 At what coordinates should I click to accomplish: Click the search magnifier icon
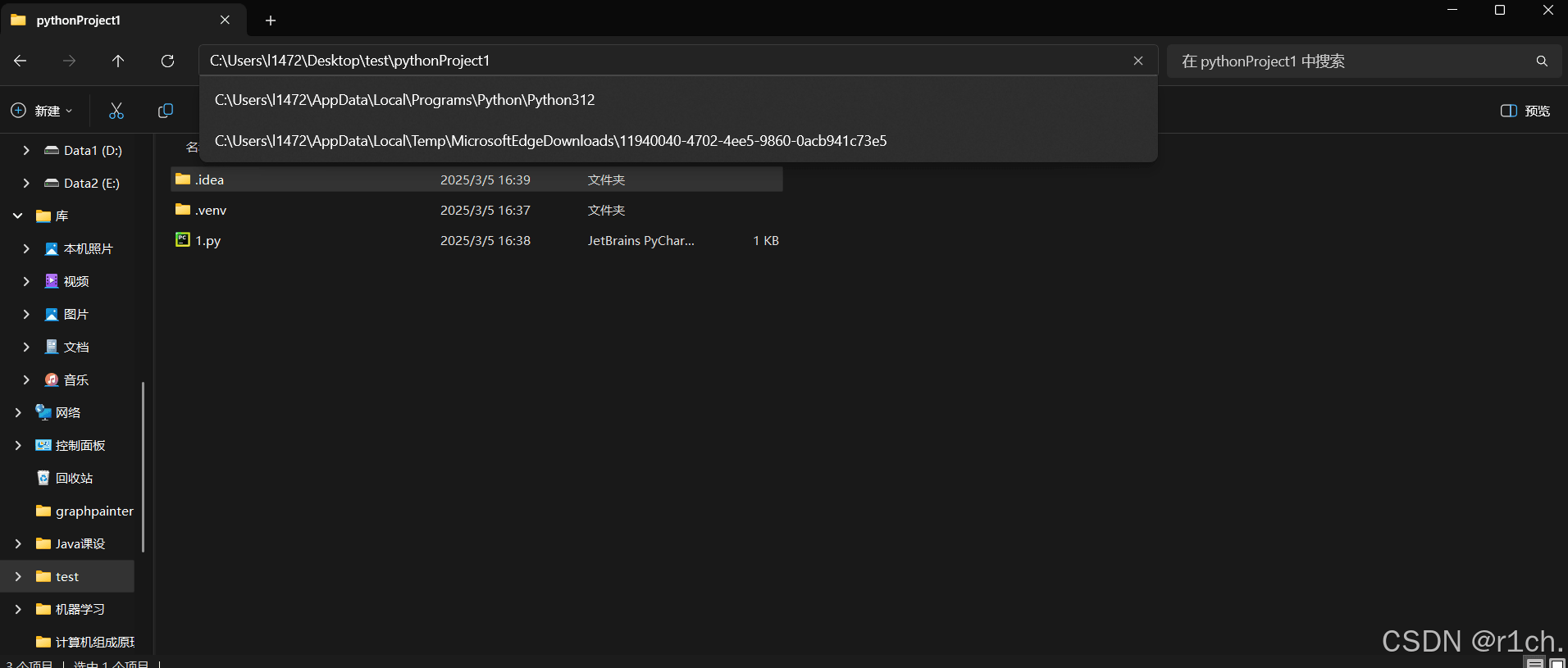click(1542, 61)
